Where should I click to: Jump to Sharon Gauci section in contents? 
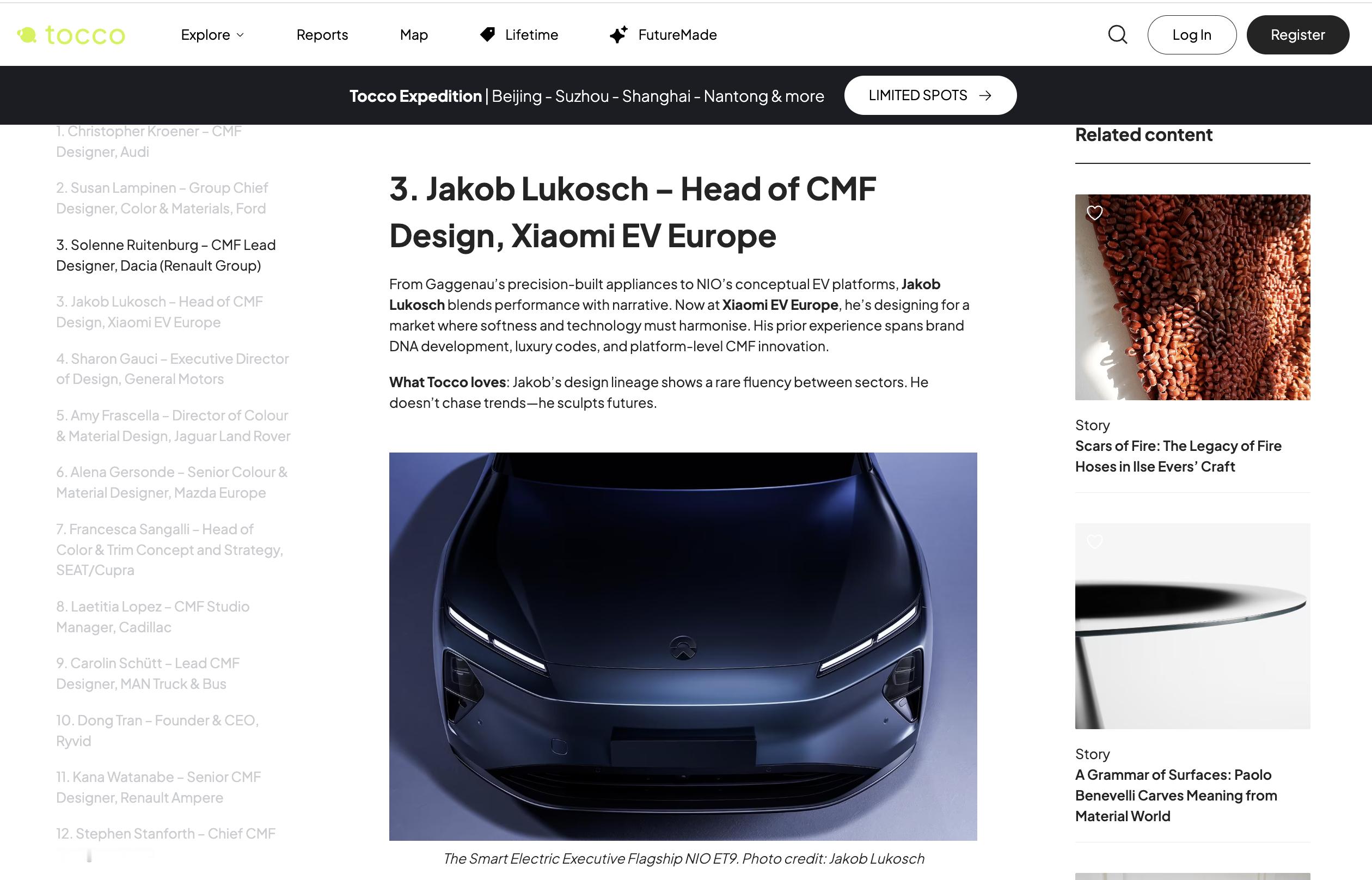tap(173, 369)
